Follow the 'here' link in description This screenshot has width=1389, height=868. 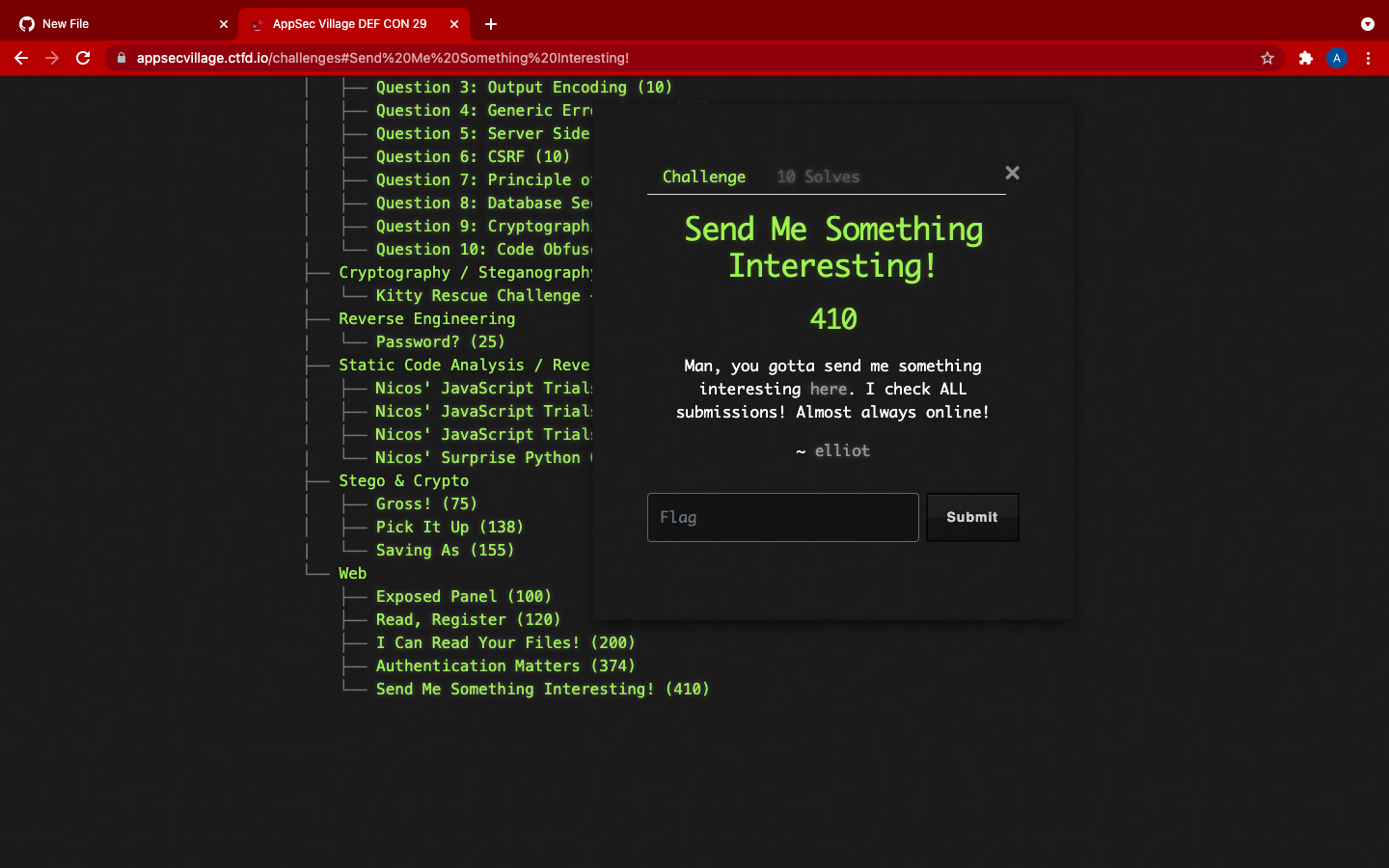[829, 389]
